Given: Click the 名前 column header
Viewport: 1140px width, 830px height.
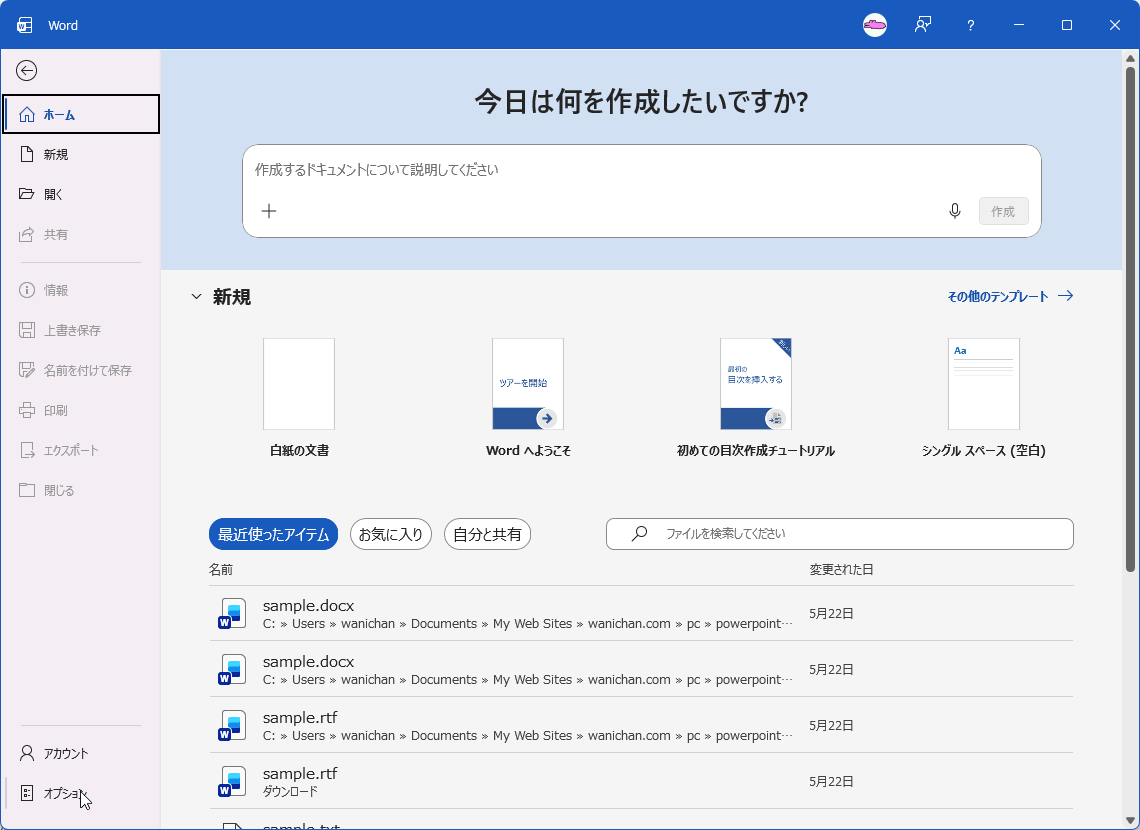Looking at the screenshot, I should (221, 570).
